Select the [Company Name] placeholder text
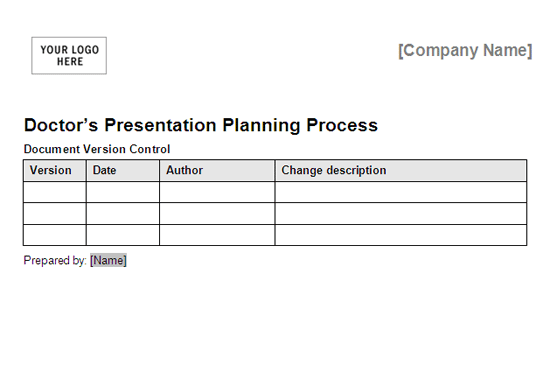This screenshot has width=550, height=365. pos(465,50)
